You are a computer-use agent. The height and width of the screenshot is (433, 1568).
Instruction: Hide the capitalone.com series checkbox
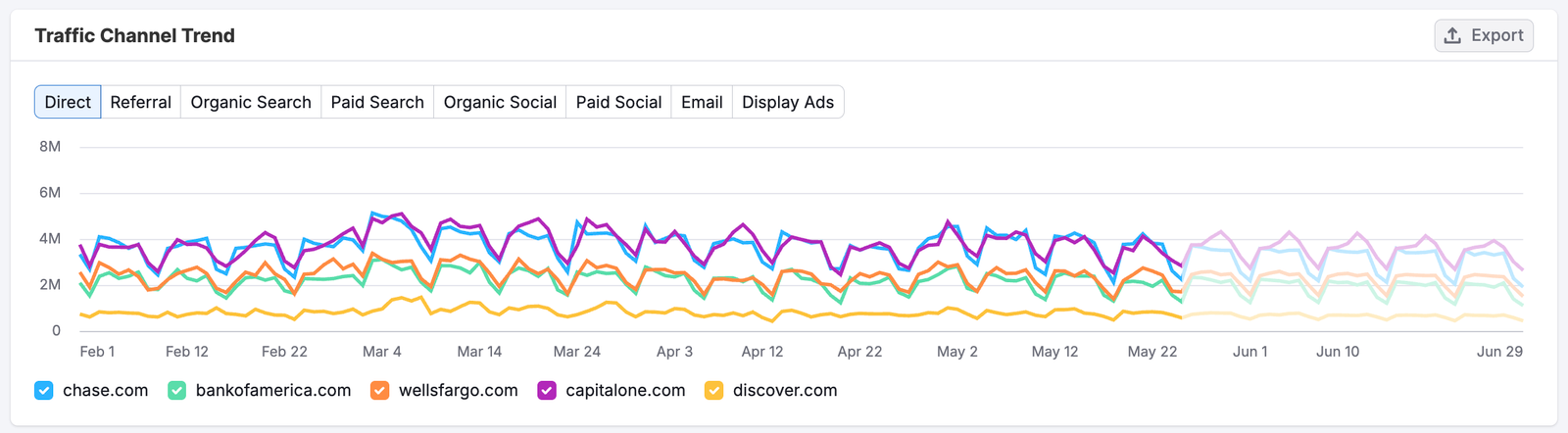pos(547,390)
